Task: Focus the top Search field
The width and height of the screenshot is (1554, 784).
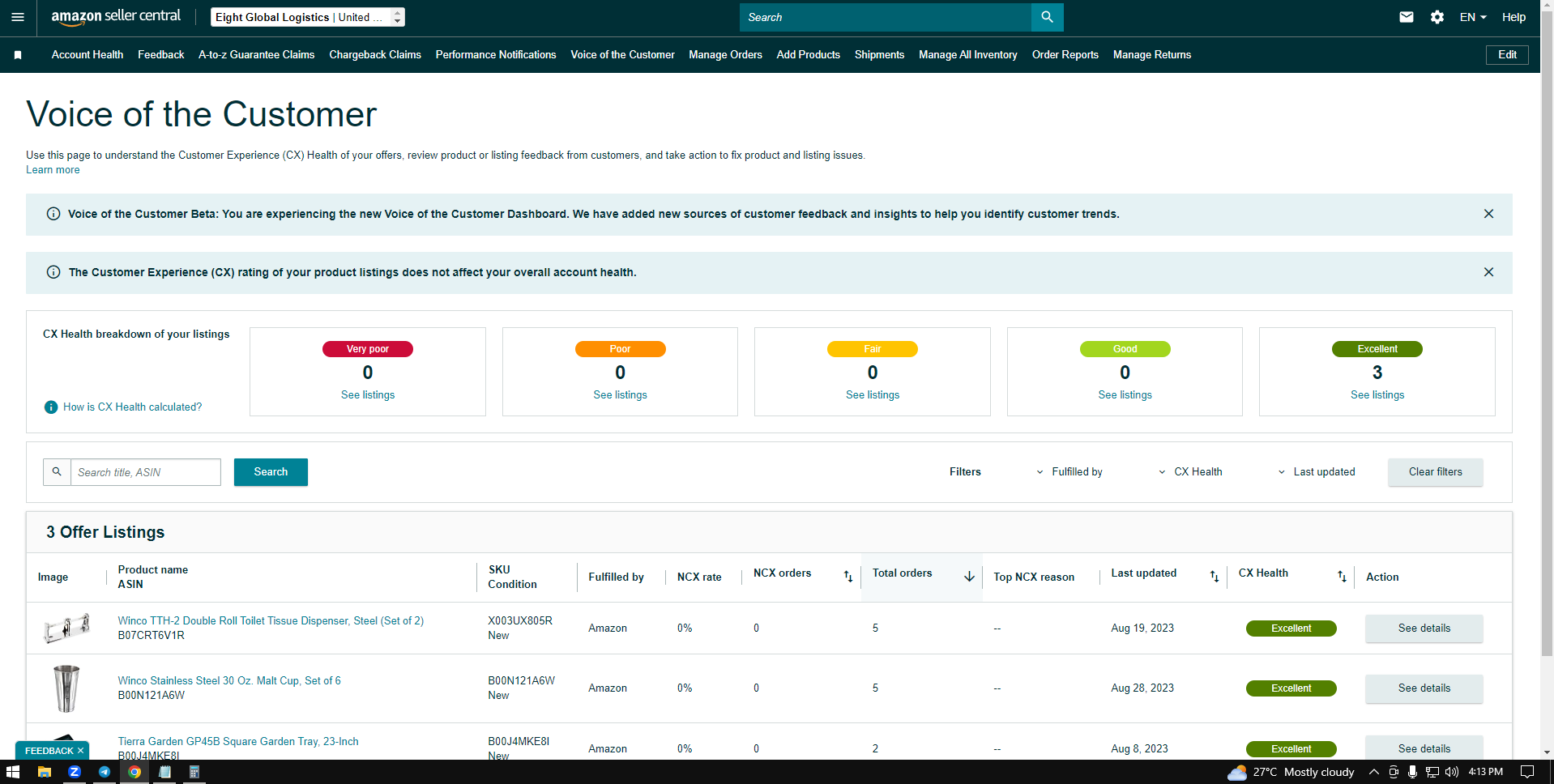Action: (885, 17)
